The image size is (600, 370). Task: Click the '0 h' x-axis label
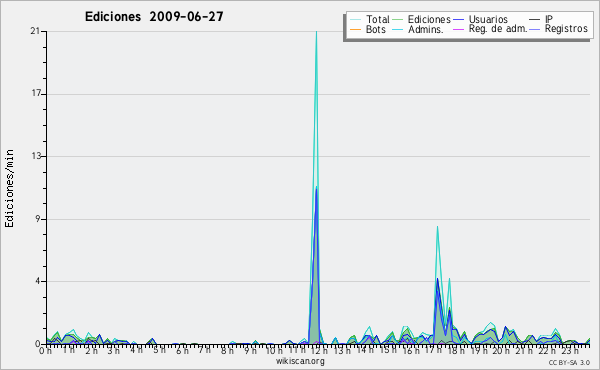(x=46, y=351)
